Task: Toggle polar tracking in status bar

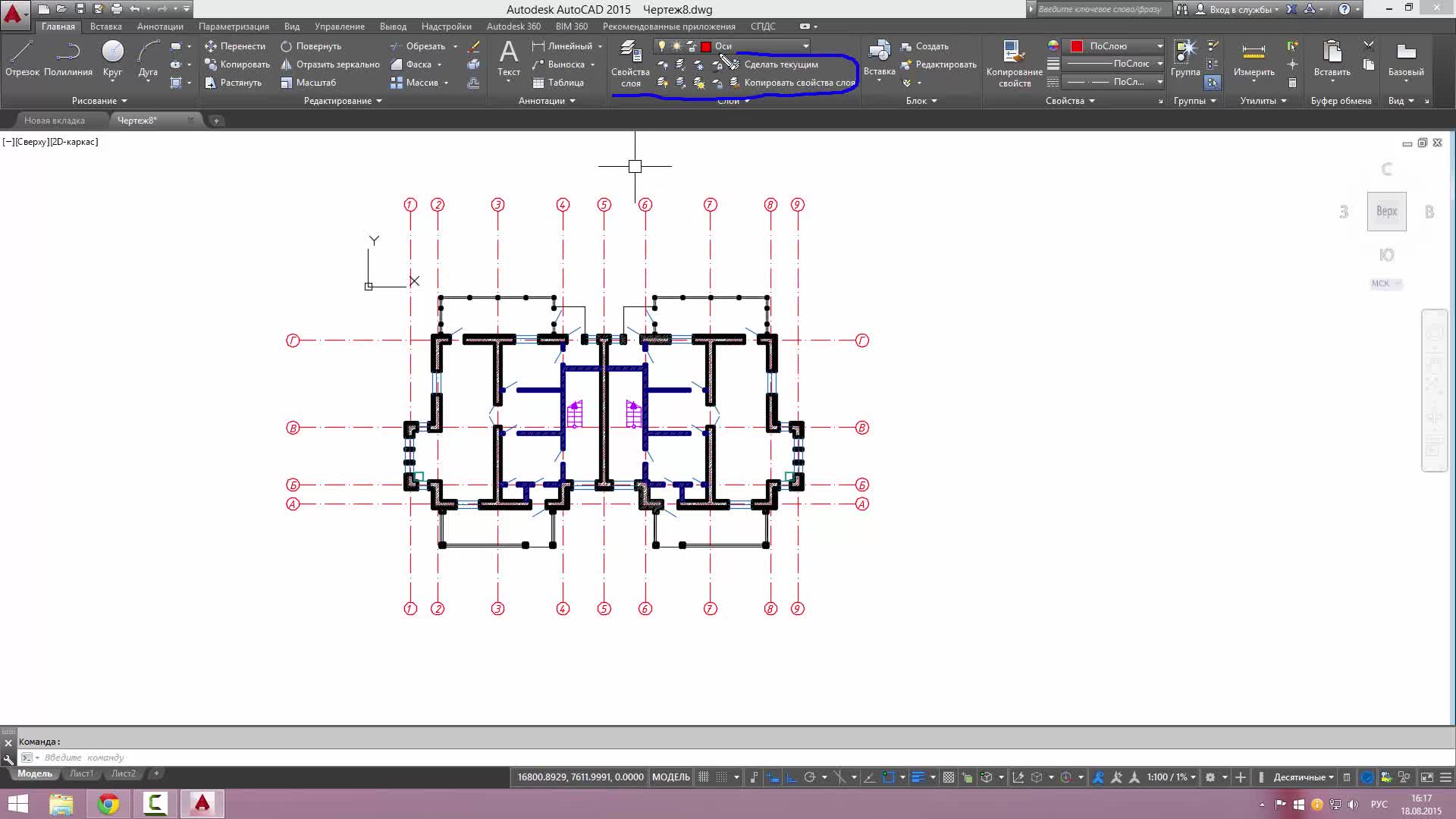Action: 810,777
